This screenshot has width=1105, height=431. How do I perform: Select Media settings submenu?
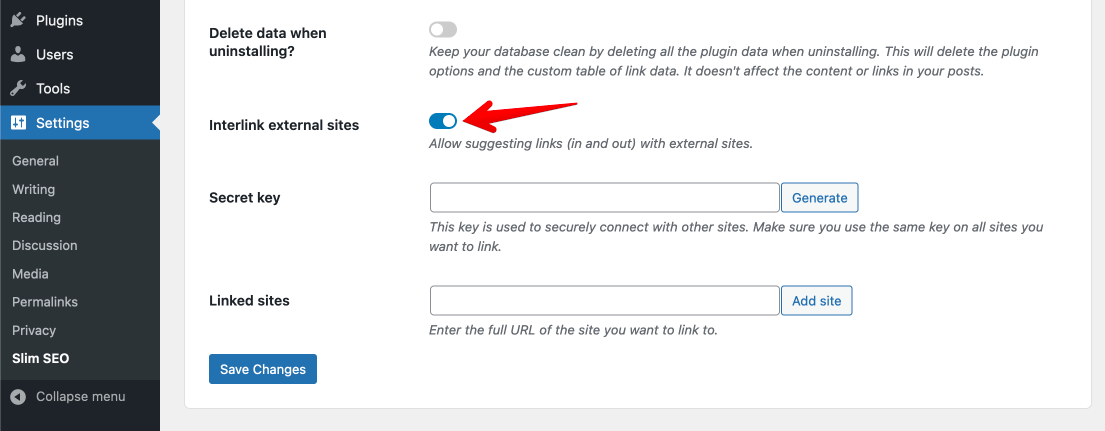30,273
